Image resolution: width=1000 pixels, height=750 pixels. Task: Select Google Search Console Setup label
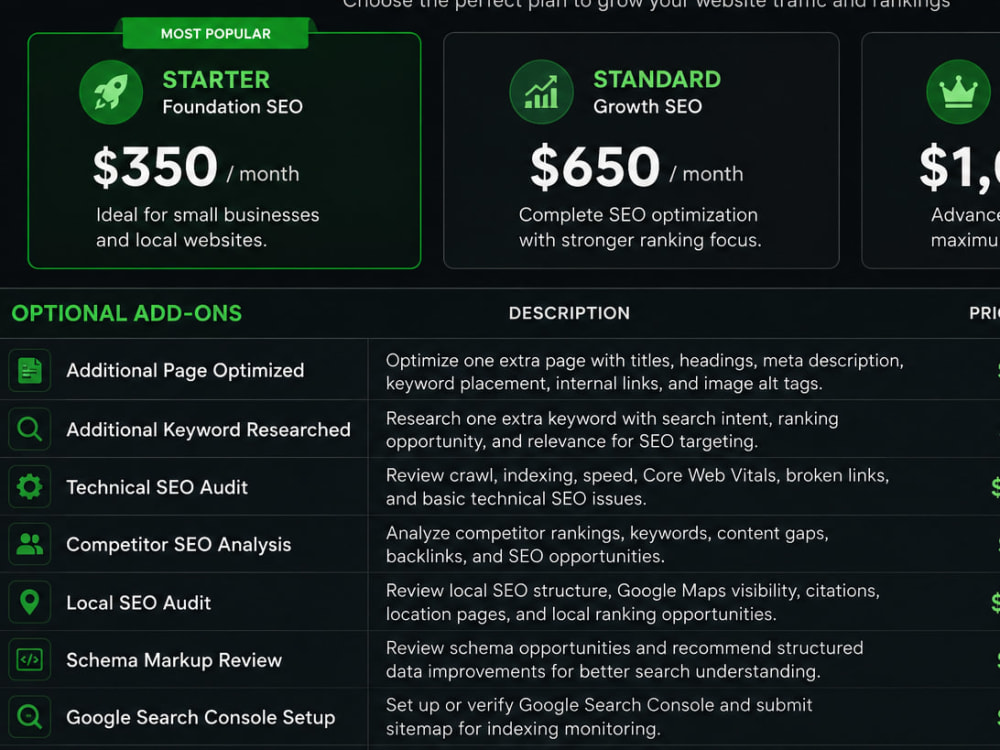click(x=201, y=717)
